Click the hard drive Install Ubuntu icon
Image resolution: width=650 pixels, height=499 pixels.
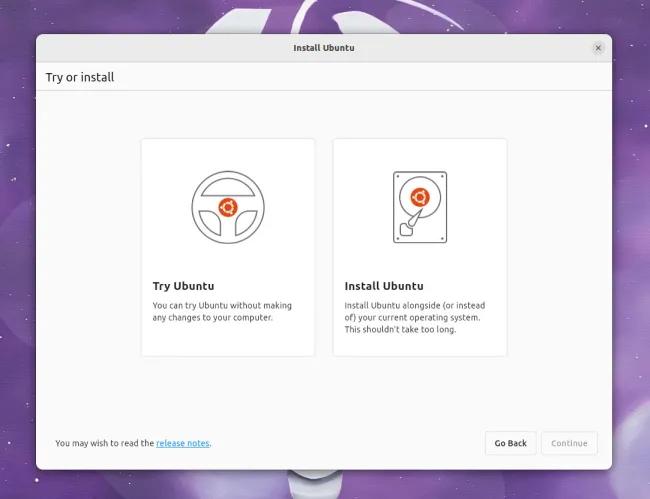[x=420, y=207]
